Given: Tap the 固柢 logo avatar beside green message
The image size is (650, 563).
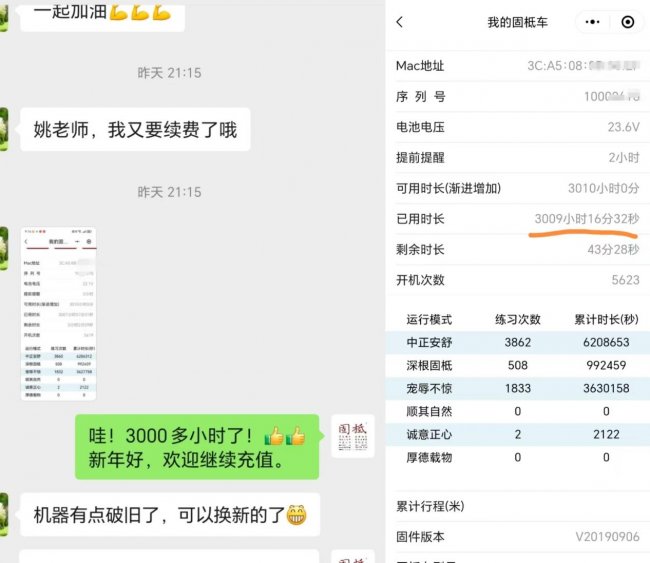Looking at the screenshot, I should [353, 437].
